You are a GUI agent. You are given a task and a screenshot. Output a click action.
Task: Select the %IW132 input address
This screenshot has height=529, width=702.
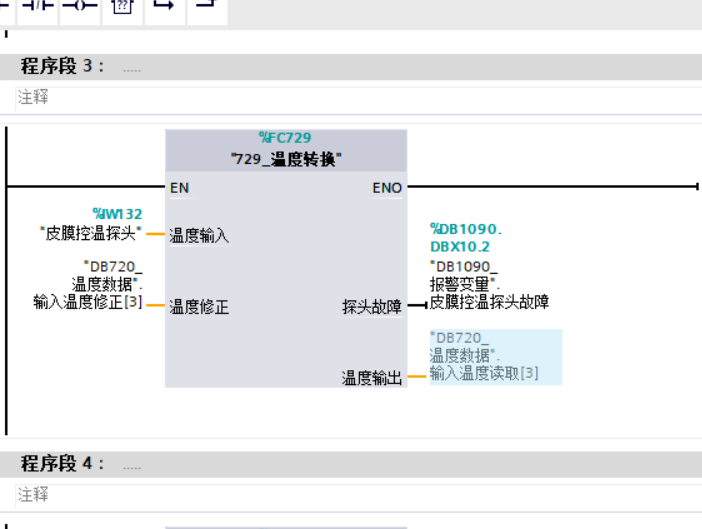pos(117,213)
